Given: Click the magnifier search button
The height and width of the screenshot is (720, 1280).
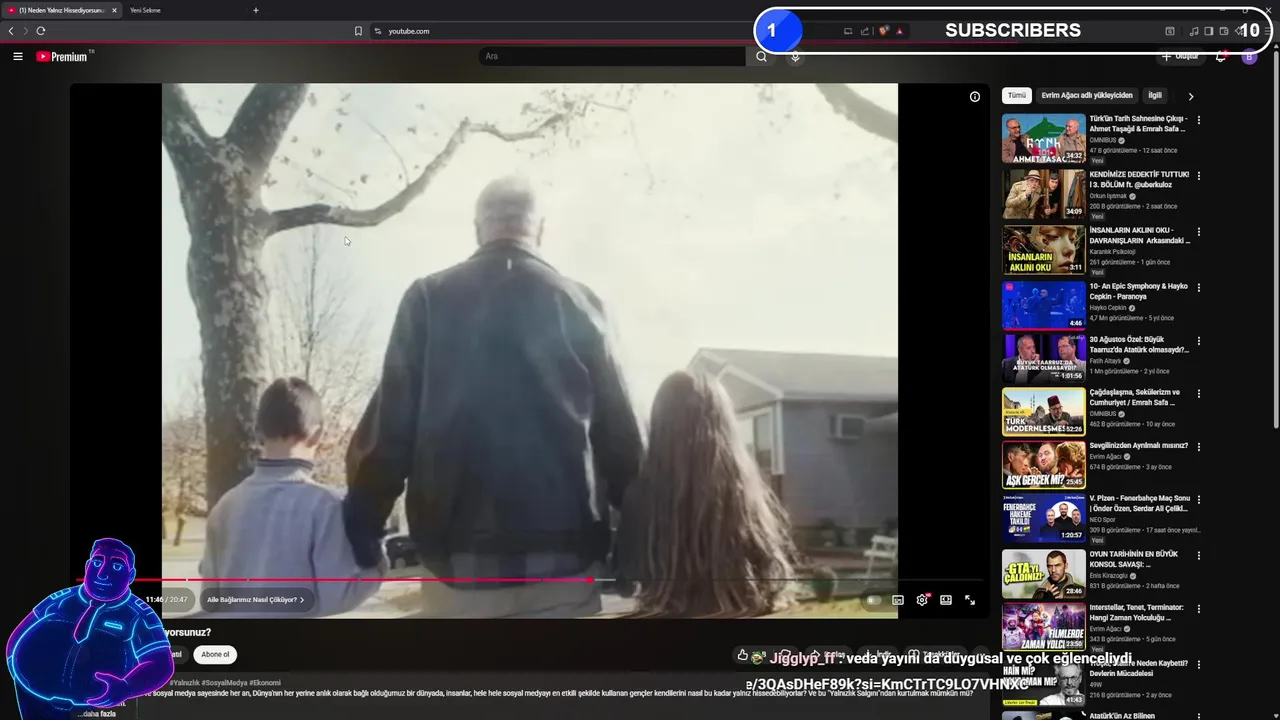Looking at the screenshot, I should pyautogui.click(x=761, y=56).
